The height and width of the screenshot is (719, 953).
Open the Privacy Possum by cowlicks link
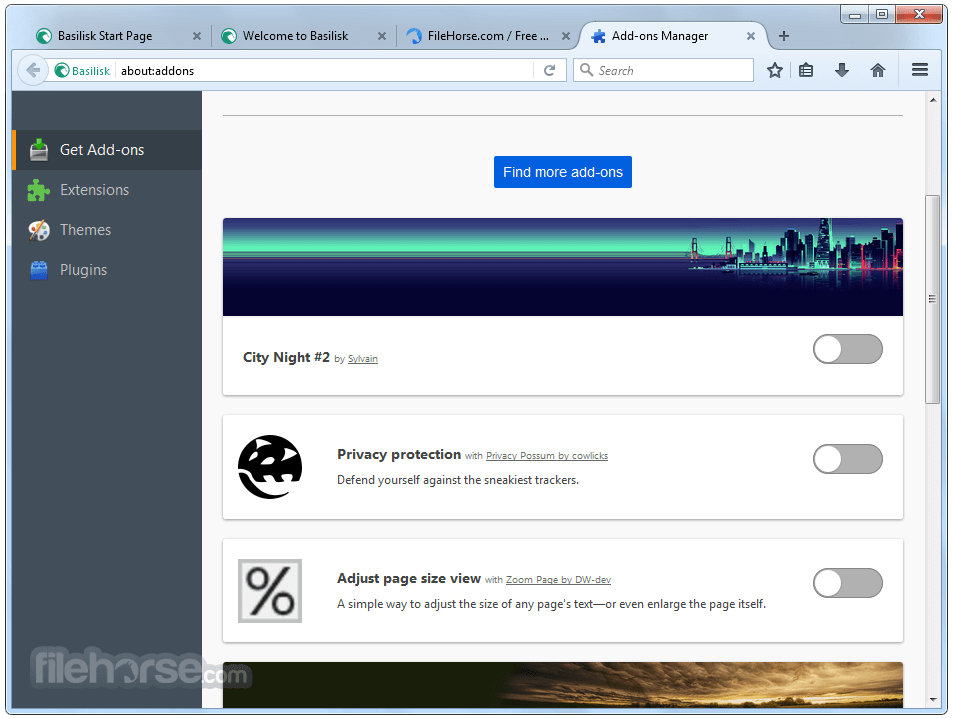point(547,456)
